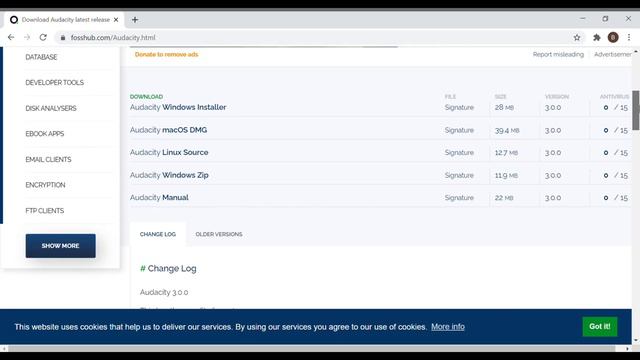This screenshot has width=640, height=360.
Task: Open the DEVELOPER TOOLS category
Action: pyautogui.click(x=54, y=82)
